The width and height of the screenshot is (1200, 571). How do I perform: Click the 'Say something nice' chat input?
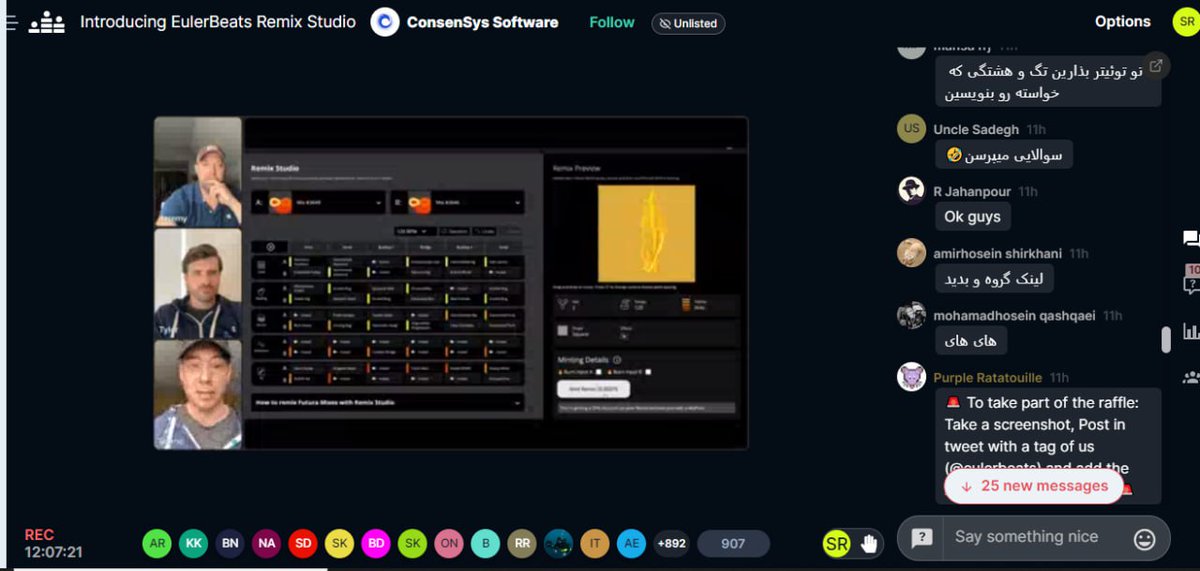pos(1026,537)
